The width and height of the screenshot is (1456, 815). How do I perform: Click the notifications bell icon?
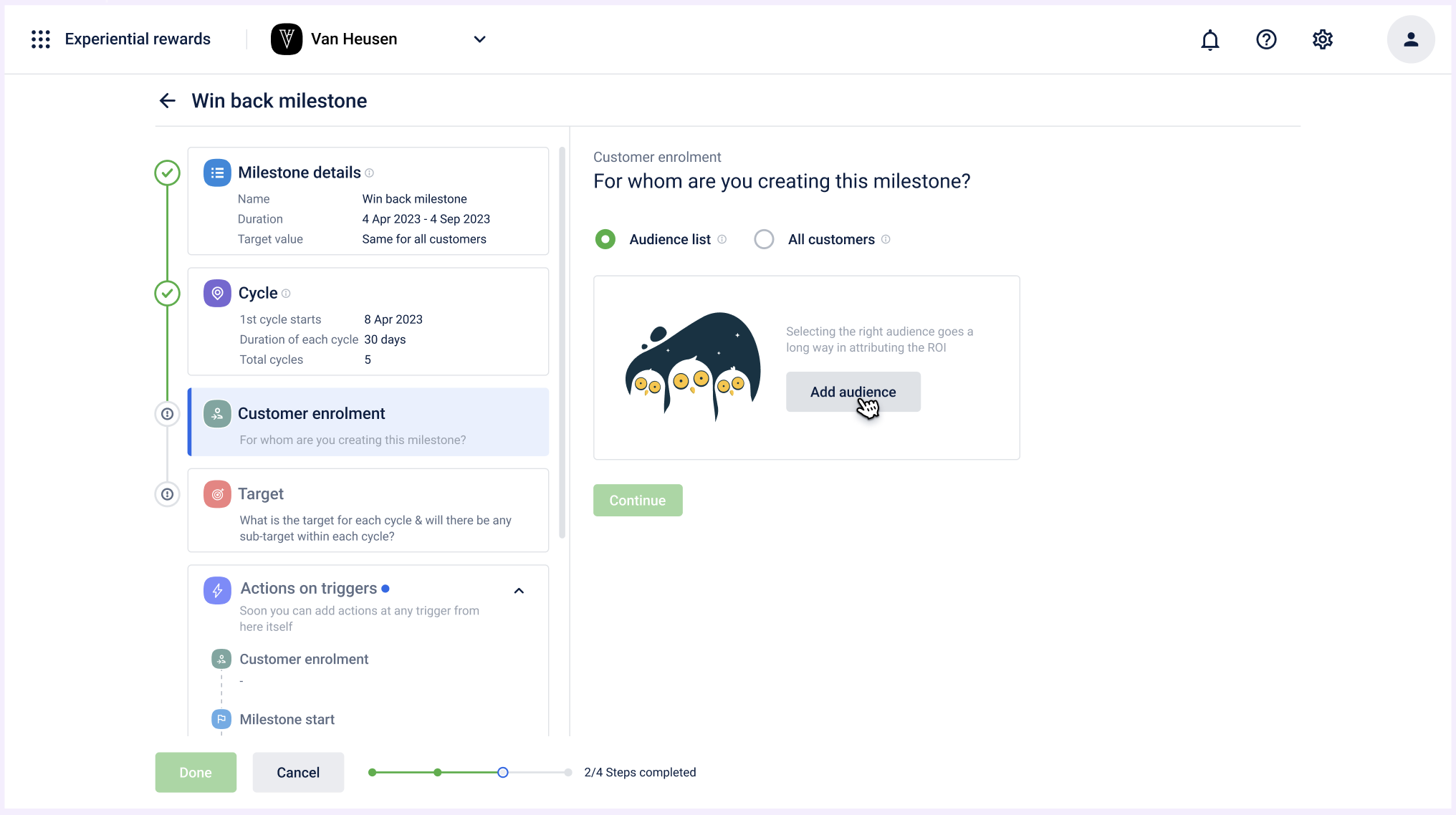click(1210, 39)
